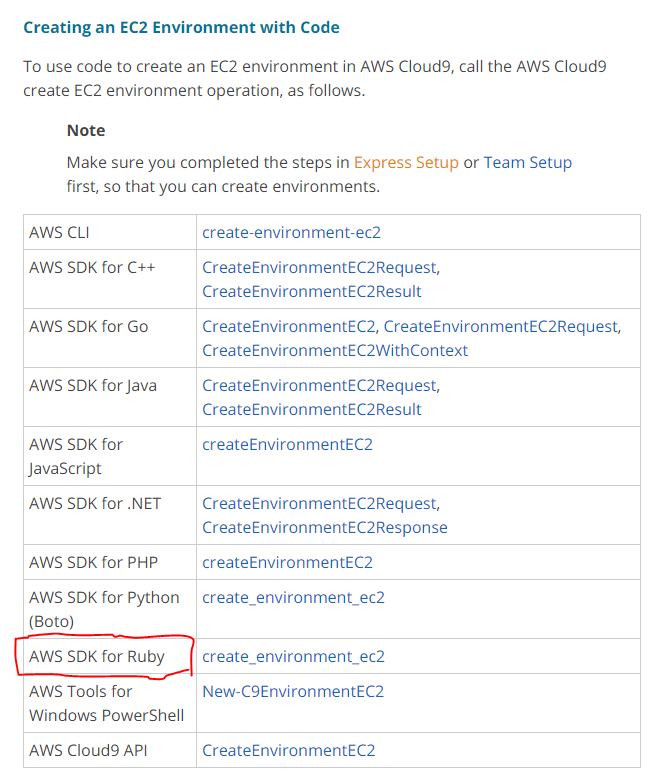Open CreateEnvironmentEC2 in the Cloud9 API row

click(288, 751)
